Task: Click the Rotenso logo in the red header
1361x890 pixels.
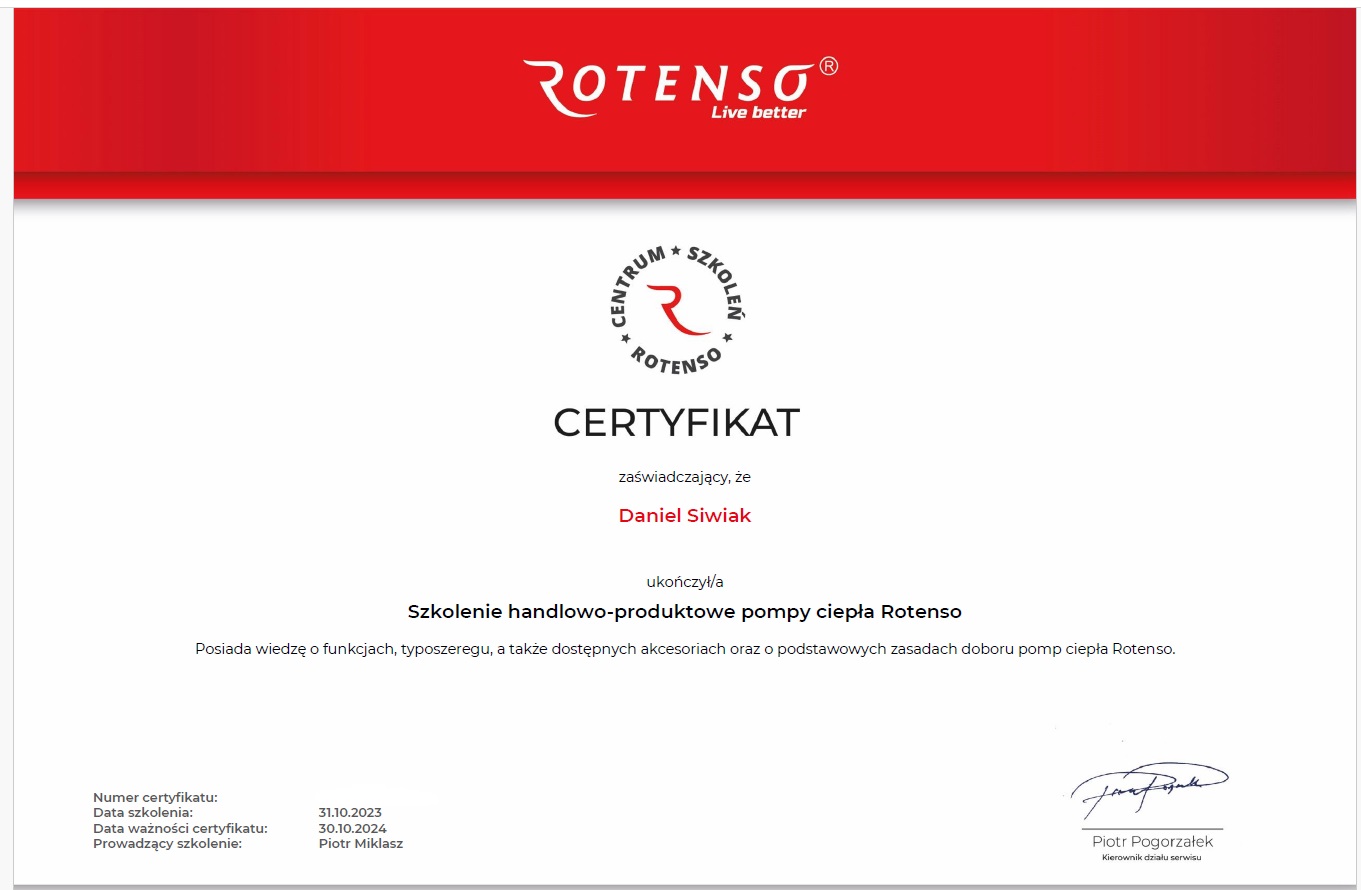Action: coord(670,85)
